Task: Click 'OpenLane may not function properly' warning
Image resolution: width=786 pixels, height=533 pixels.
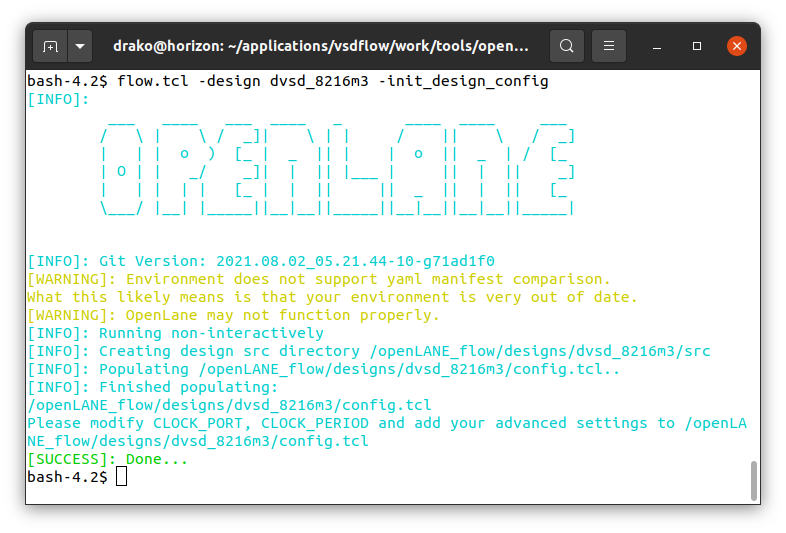Action: pos(233,315)
